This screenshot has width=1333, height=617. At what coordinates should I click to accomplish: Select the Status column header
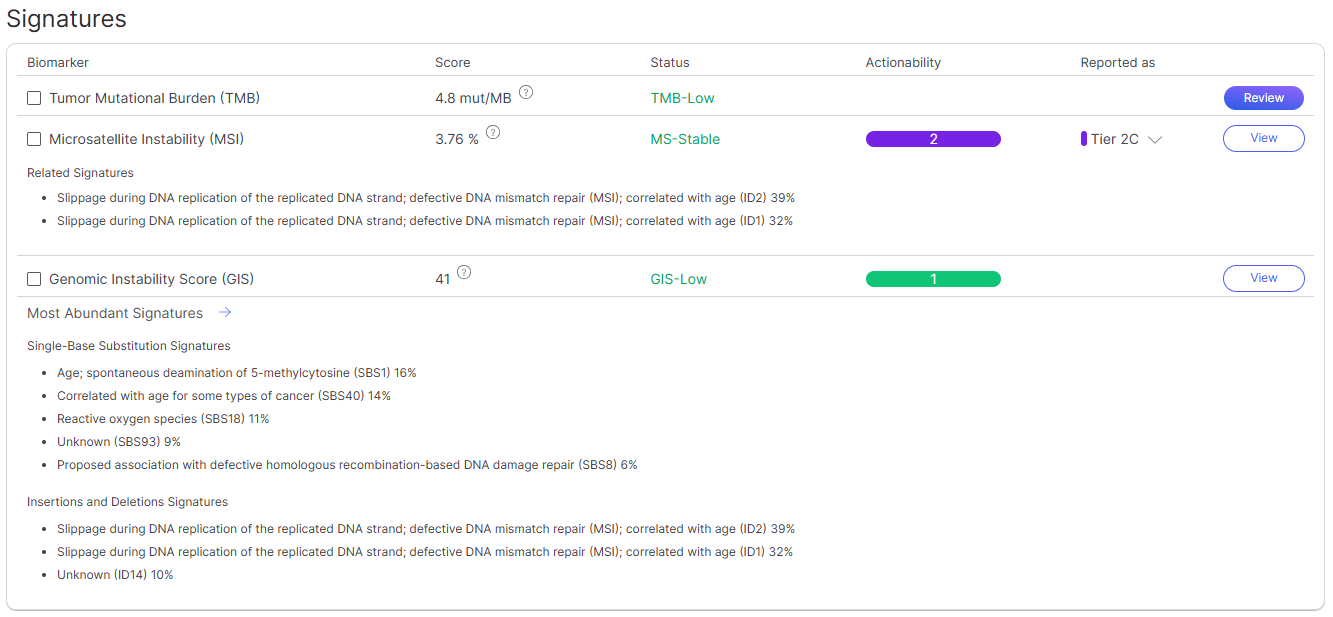pos(669,62)
